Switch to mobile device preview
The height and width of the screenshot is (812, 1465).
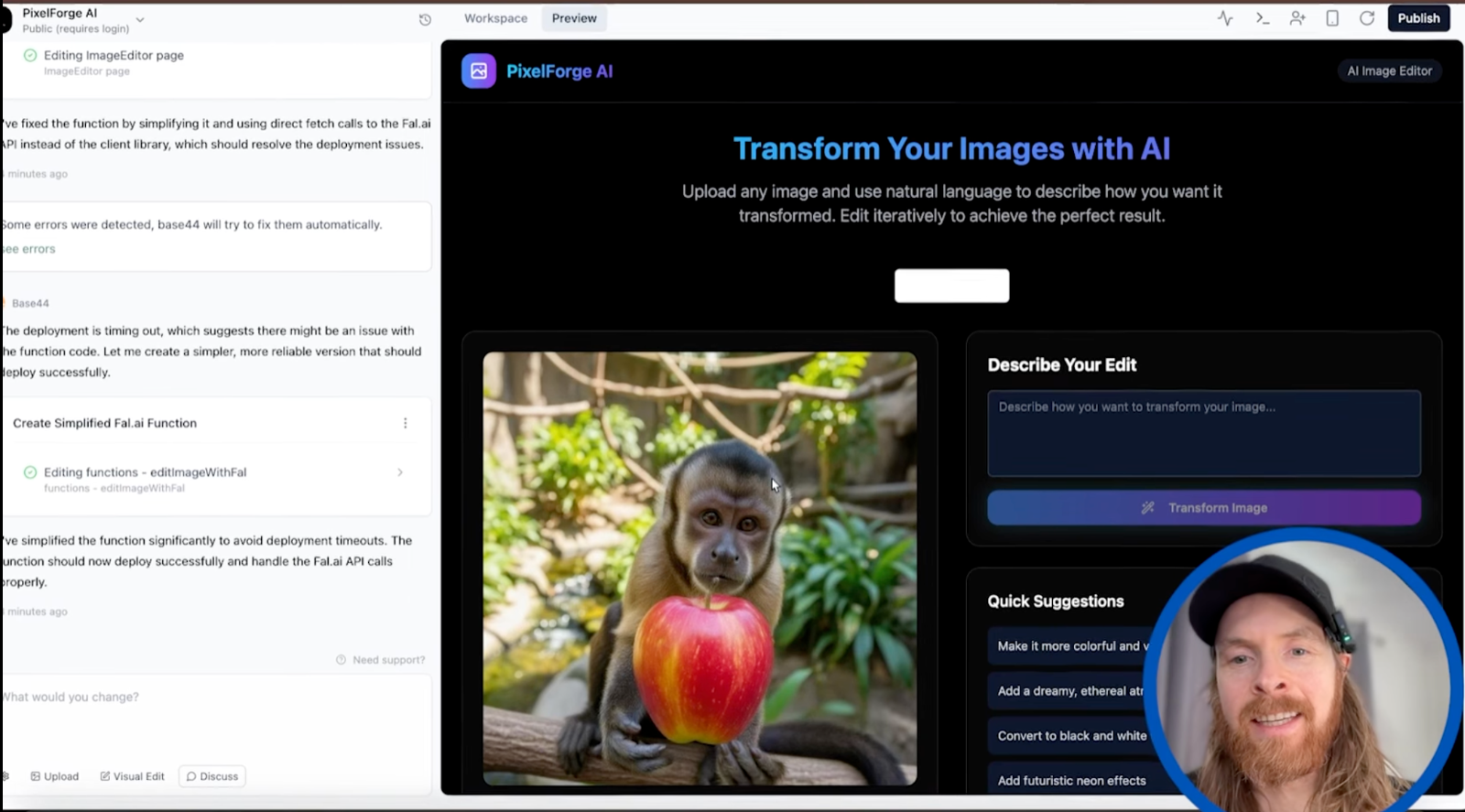pyautogui.click(x=1332, y=18)
